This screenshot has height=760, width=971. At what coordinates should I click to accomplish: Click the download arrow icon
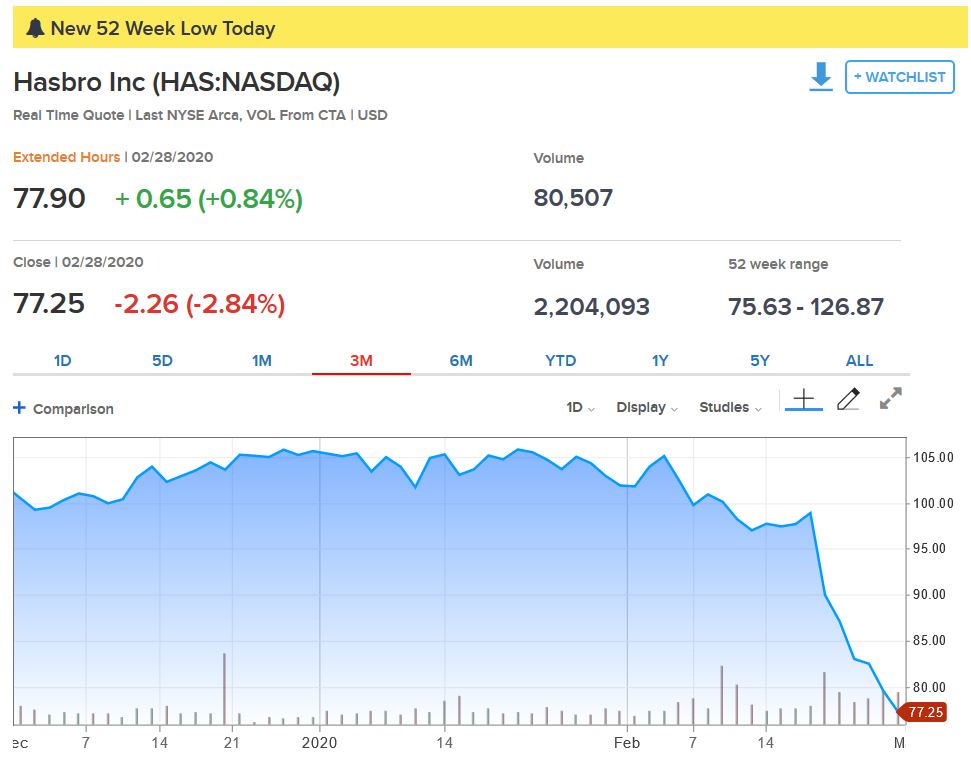tap(821, 77)
